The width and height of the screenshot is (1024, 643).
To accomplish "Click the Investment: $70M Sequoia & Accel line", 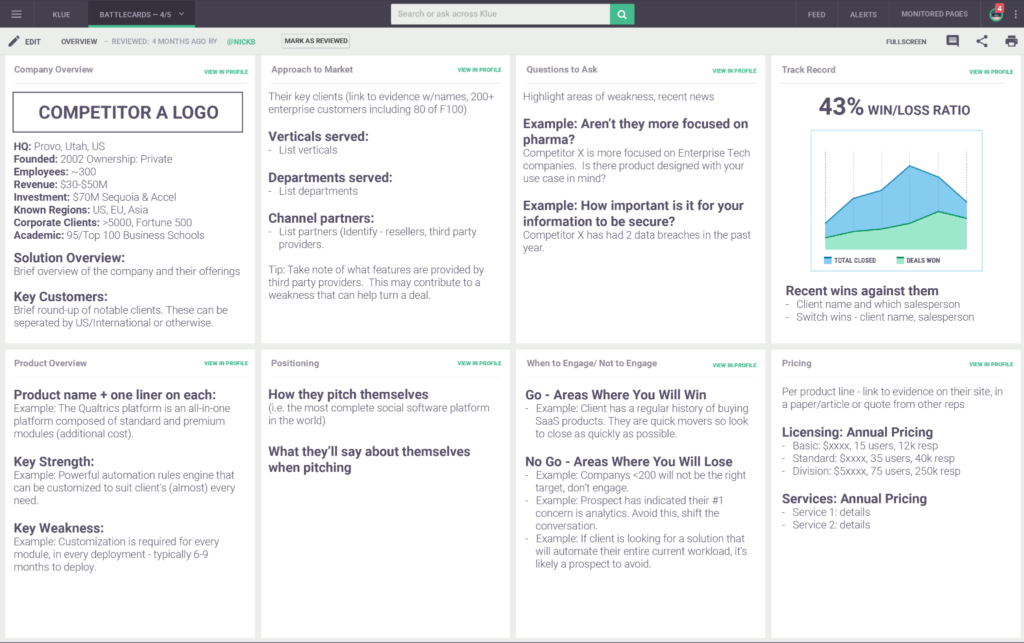I will click(95, 197).
